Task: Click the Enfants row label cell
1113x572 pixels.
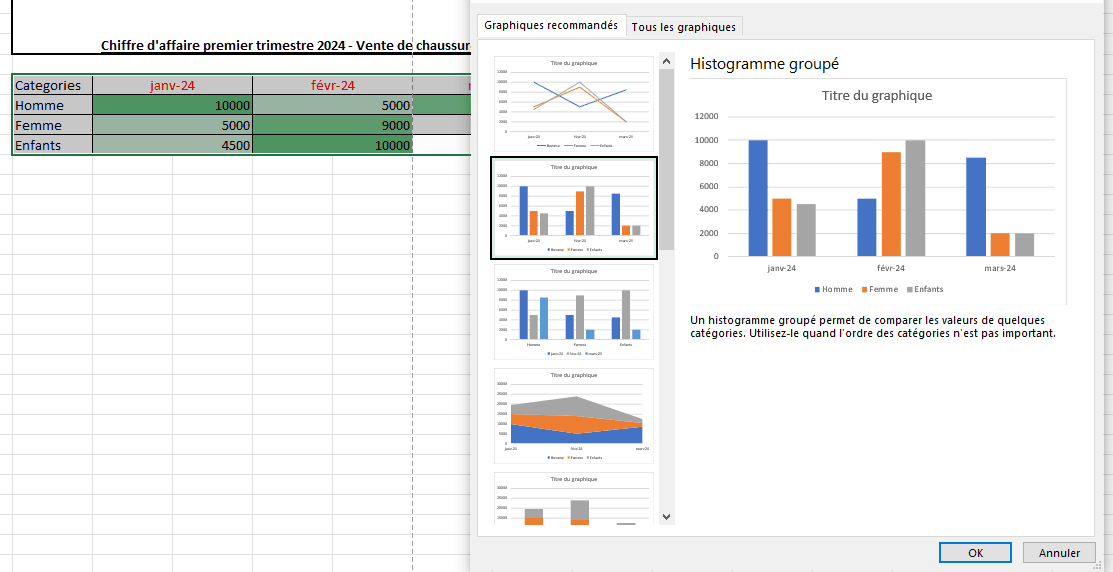Action: pos(52,146)
